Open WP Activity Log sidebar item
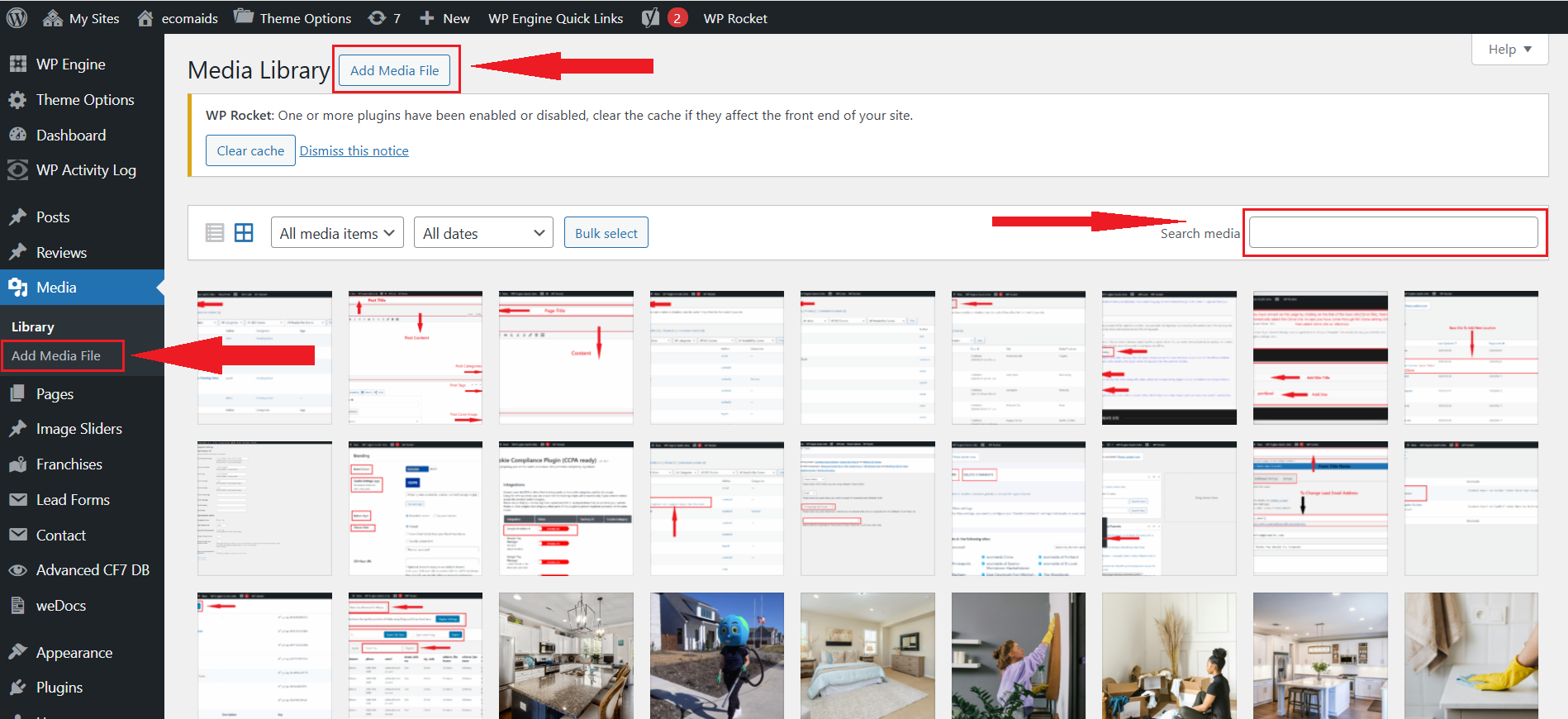This screenshot has width=1568, height=719. point(82,170)
